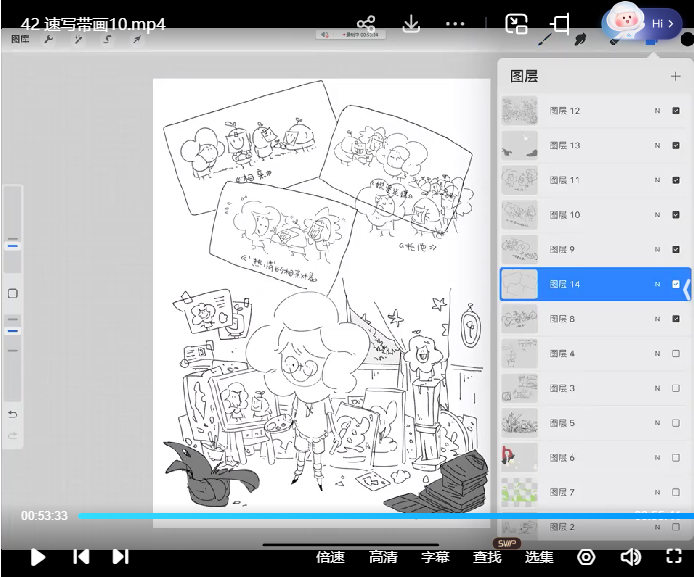Open the 选集 episode list
This screenshot has width=694, height=577.
[539, 557]
